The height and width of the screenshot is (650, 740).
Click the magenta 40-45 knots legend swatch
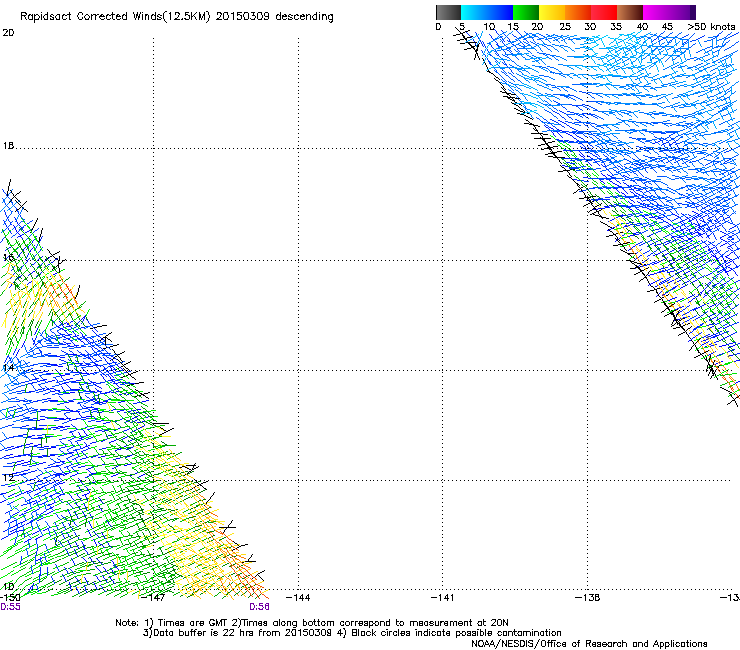pos(656,12)
